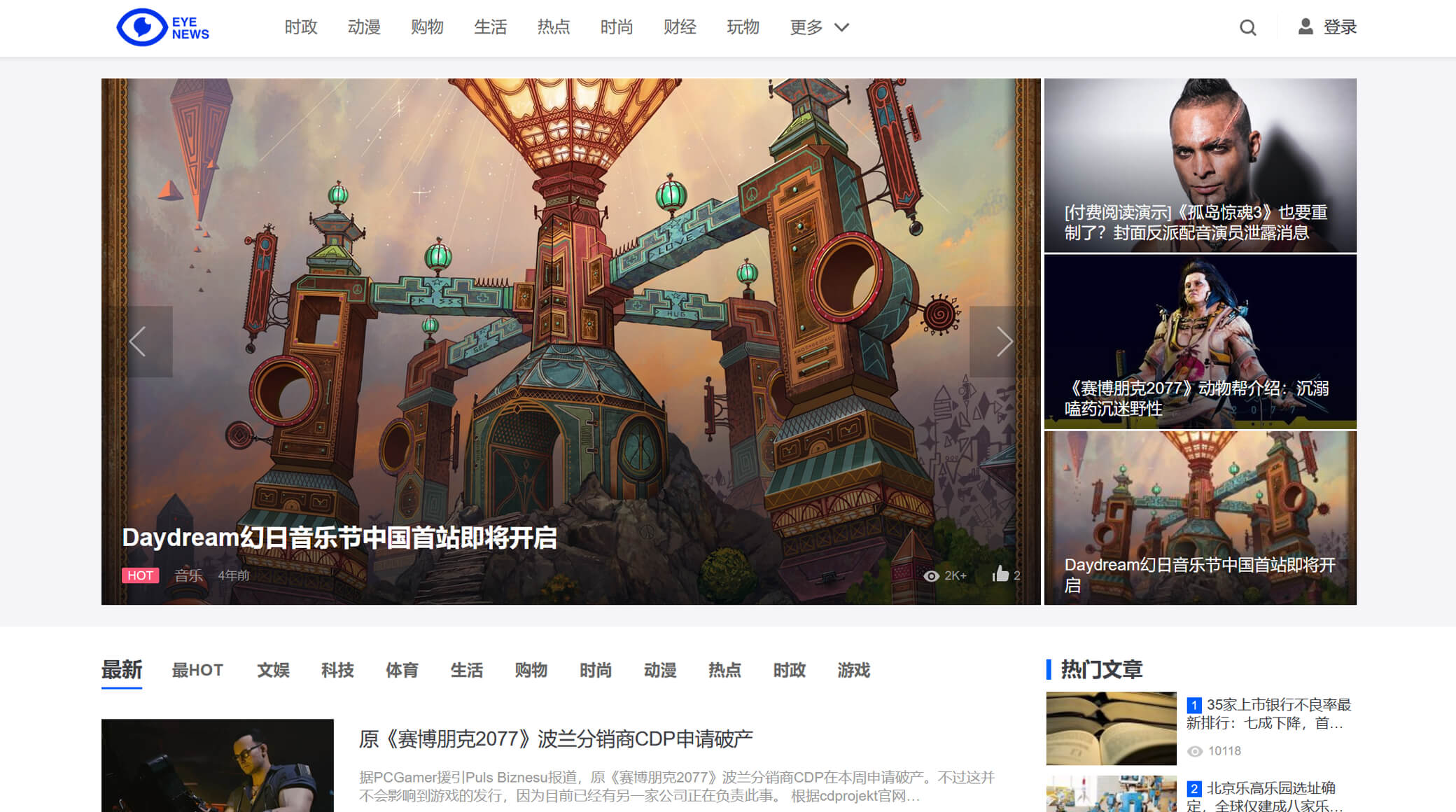Switch to the 动漫 article tab
This screenshot has height=812, width=1456.
click(x=660, y=670)
